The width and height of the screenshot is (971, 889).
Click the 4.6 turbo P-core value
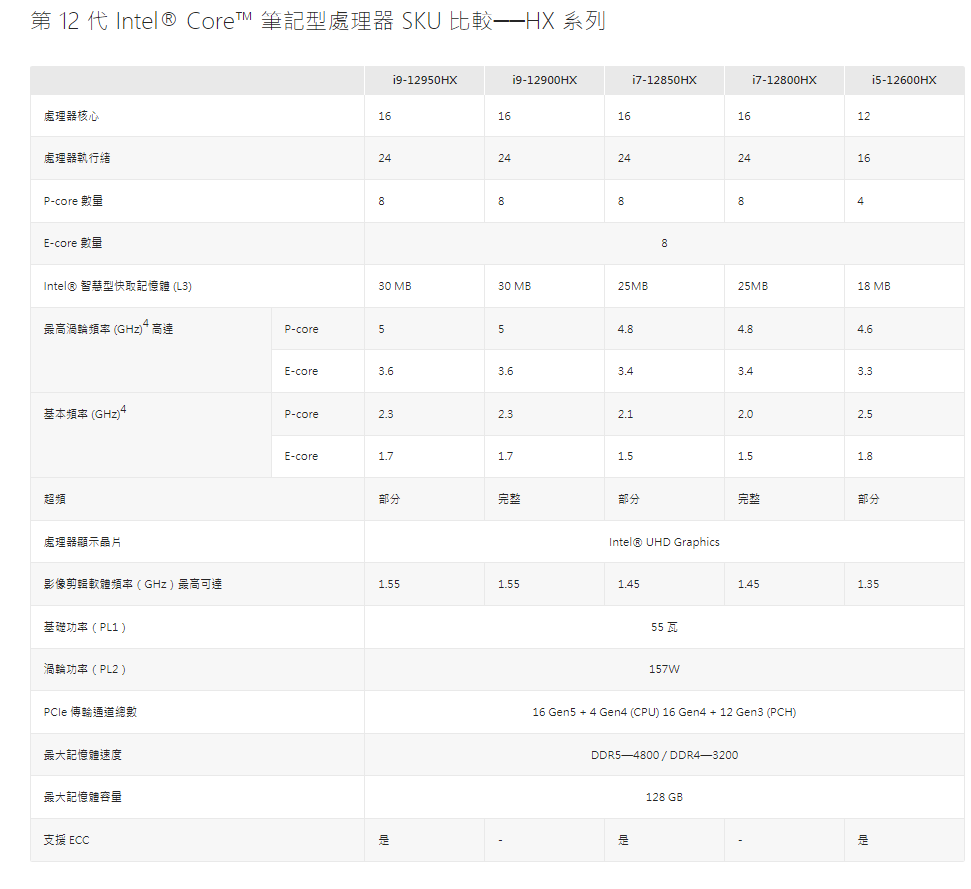[865, 329]
